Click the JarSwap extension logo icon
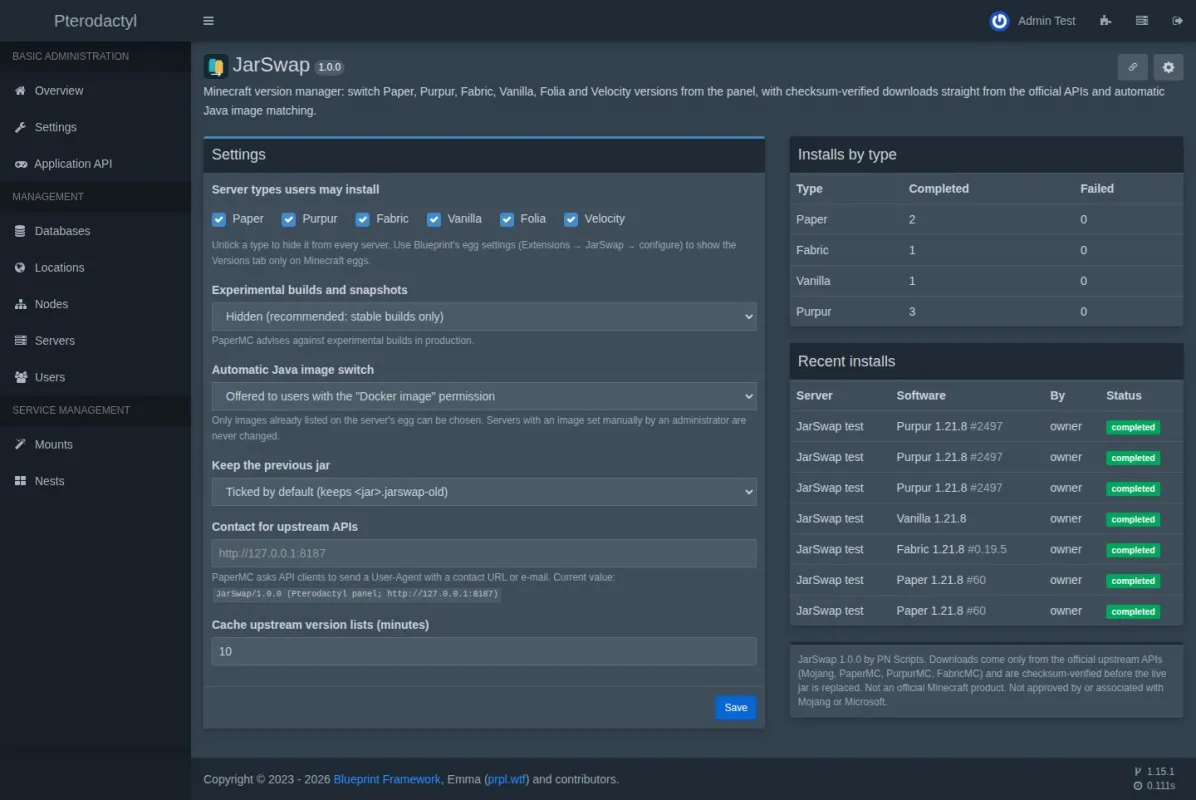The width and height of the screenshot is (1196, 800). coord(215,66)
